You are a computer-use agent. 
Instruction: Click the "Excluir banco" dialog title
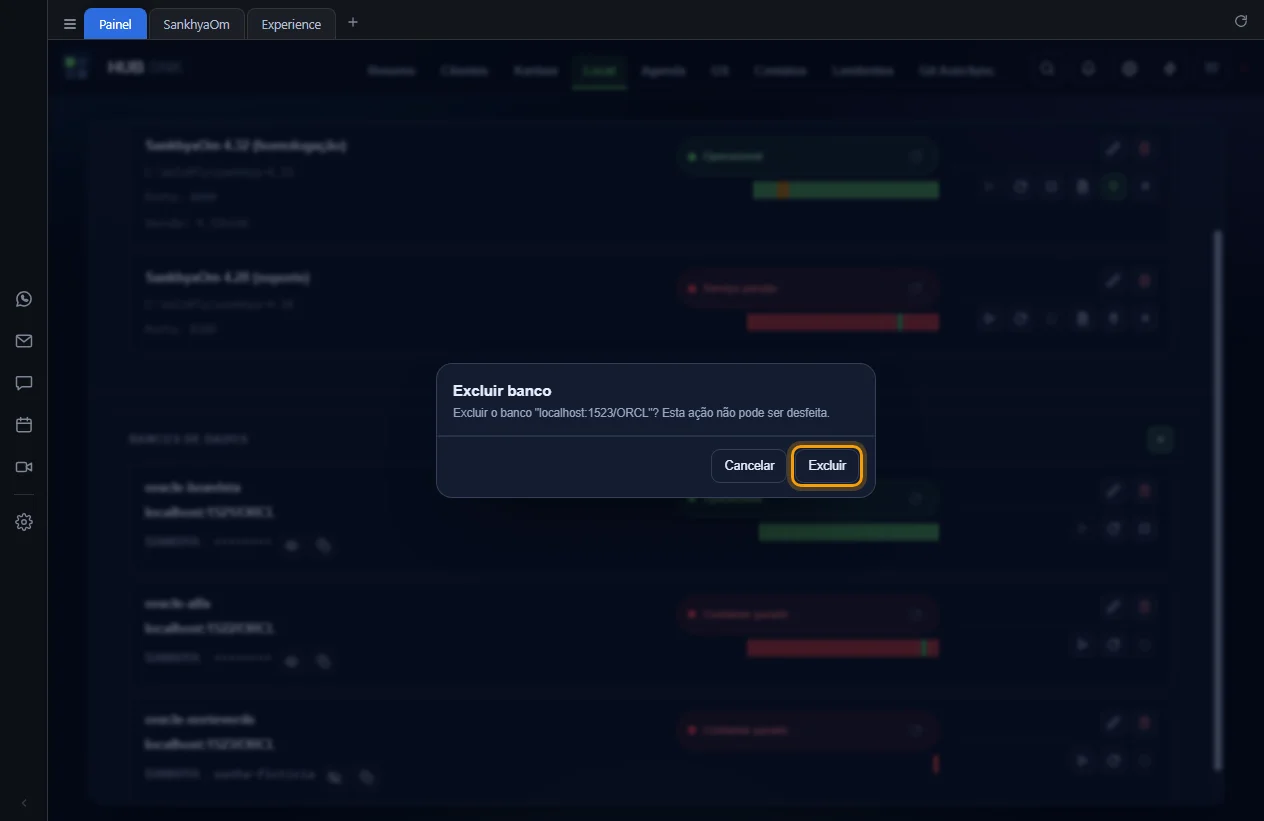click(x=502, y=391)
